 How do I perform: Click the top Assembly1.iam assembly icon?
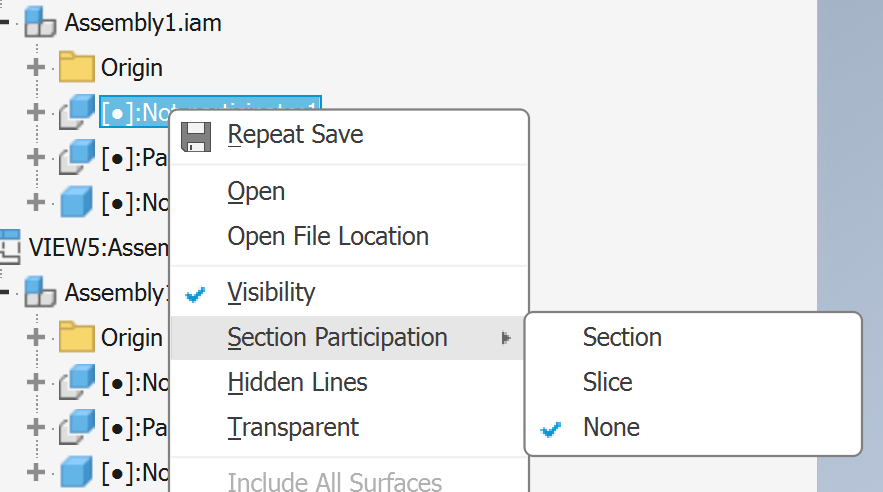click(40, 23)
